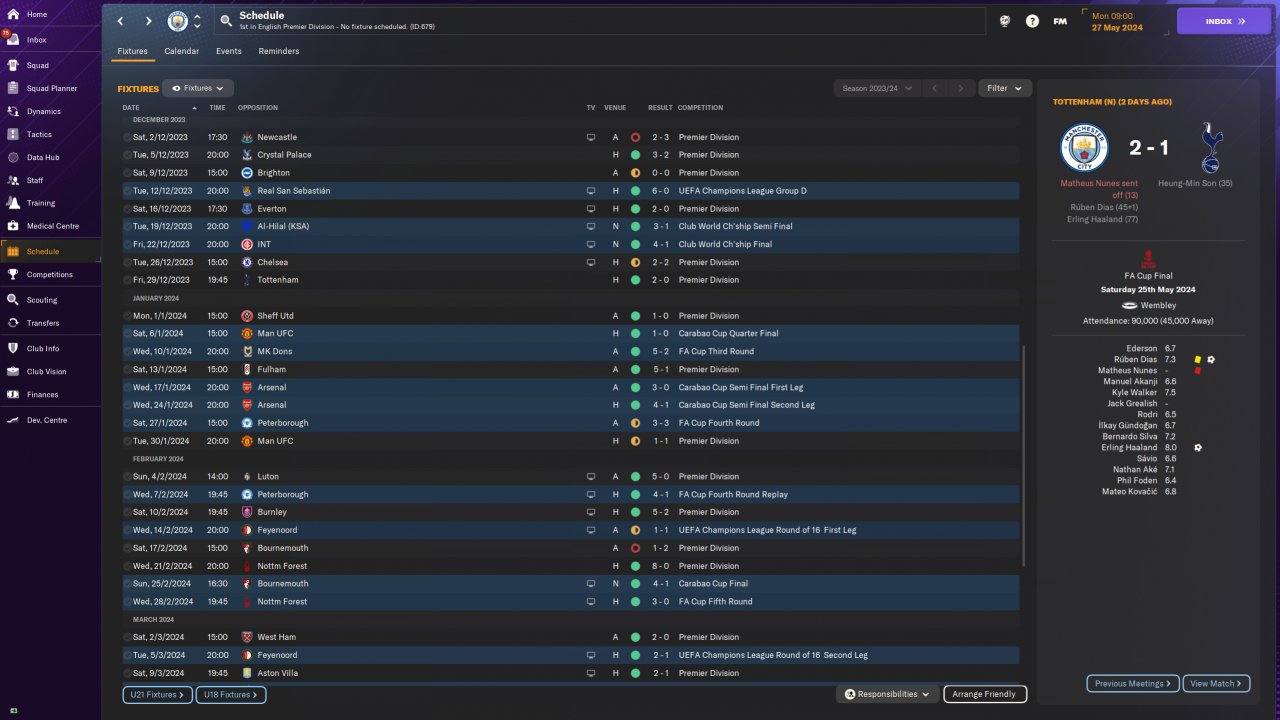Screen dimensions: 1280x720
Task: Select the Everton fixture row circle
Action: tap(128, 208)
